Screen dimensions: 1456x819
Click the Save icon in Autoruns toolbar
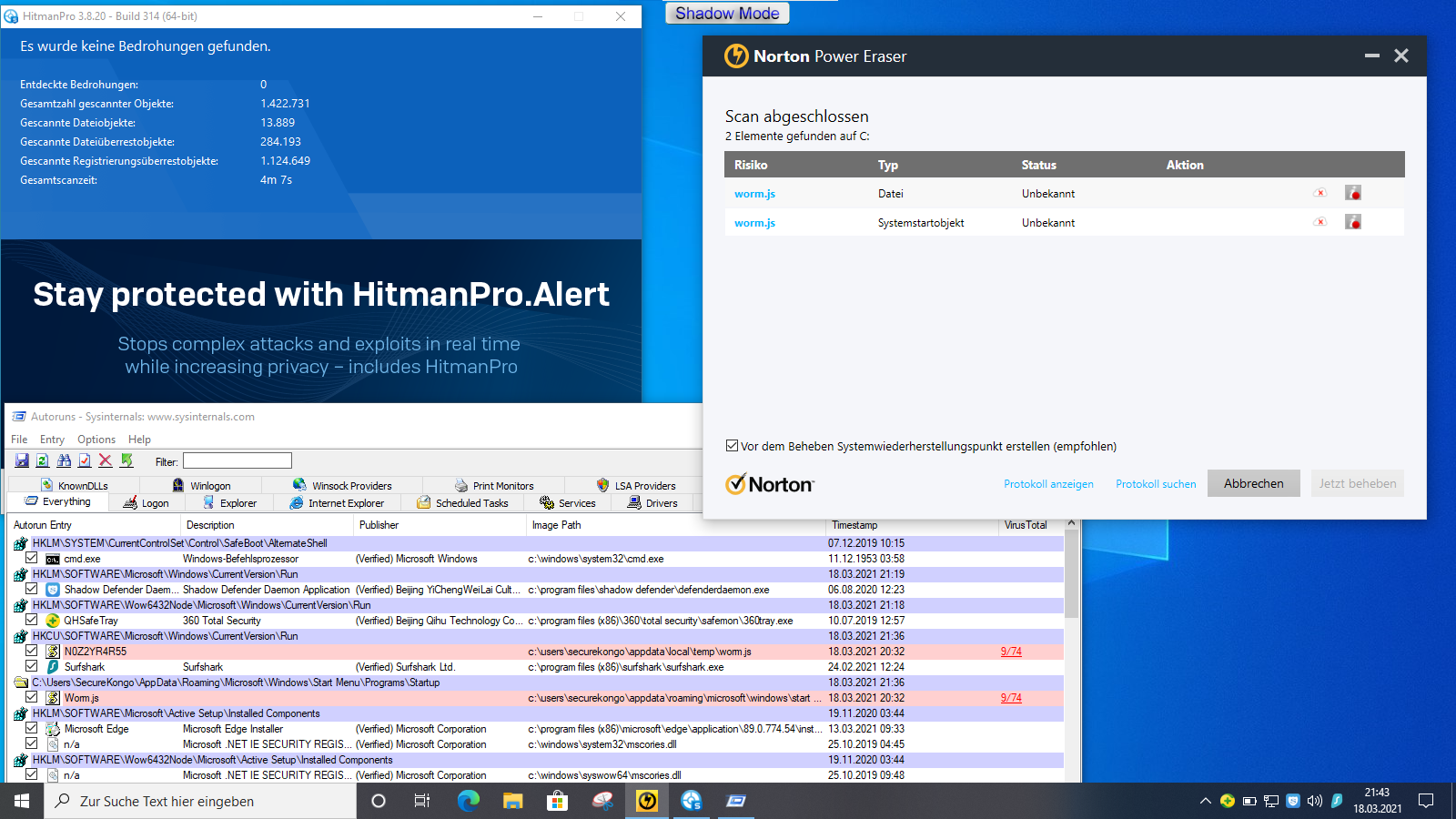pos(22,461)
